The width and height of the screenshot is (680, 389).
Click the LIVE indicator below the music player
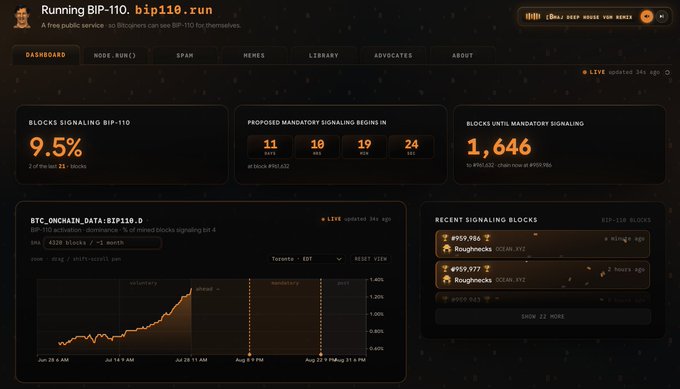point(594,72)
